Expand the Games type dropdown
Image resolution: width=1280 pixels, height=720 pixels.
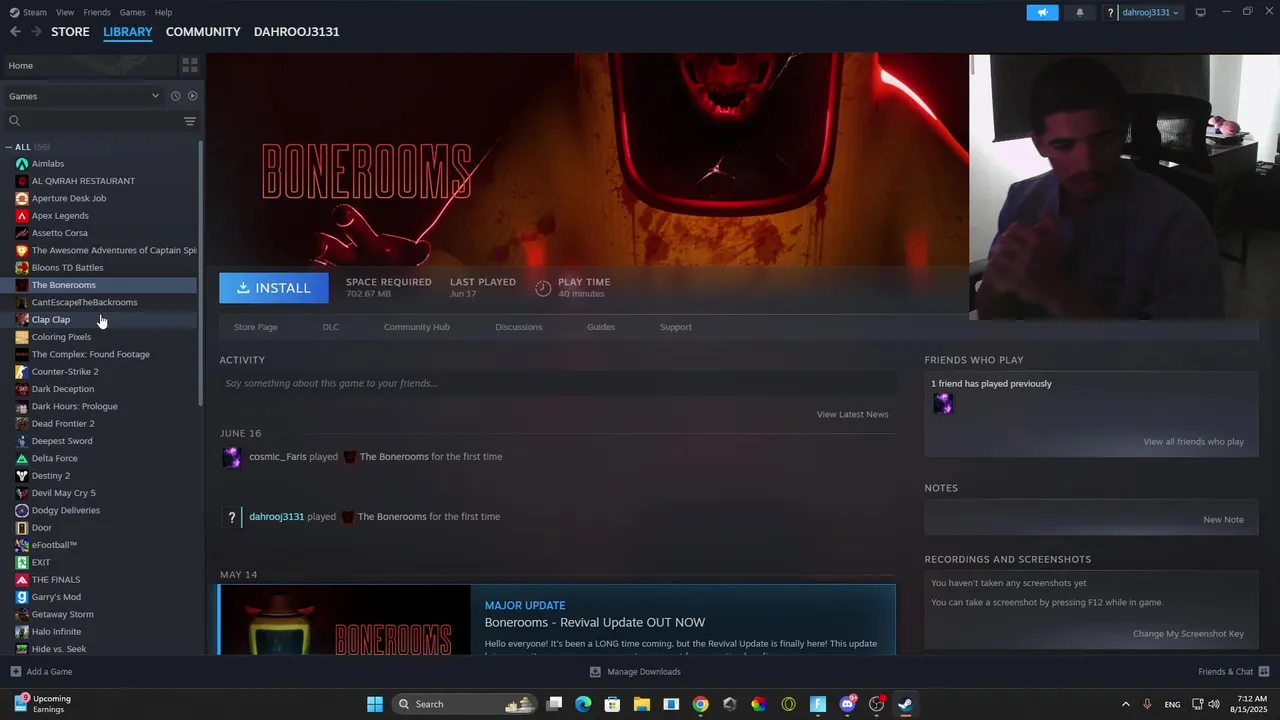click(x=84, y=96)
